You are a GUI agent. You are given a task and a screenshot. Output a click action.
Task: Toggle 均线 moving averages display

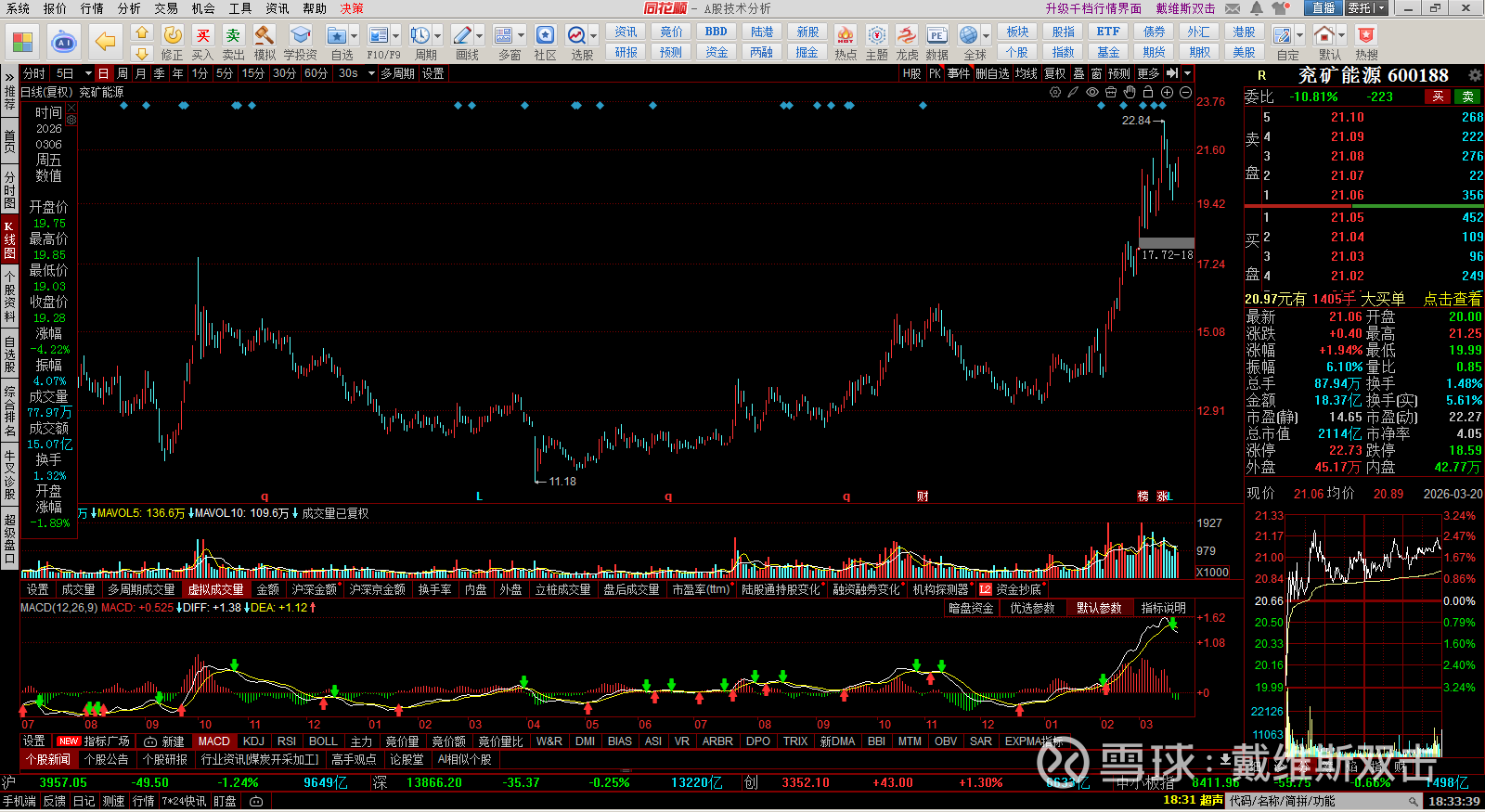tap(1026, 73)
